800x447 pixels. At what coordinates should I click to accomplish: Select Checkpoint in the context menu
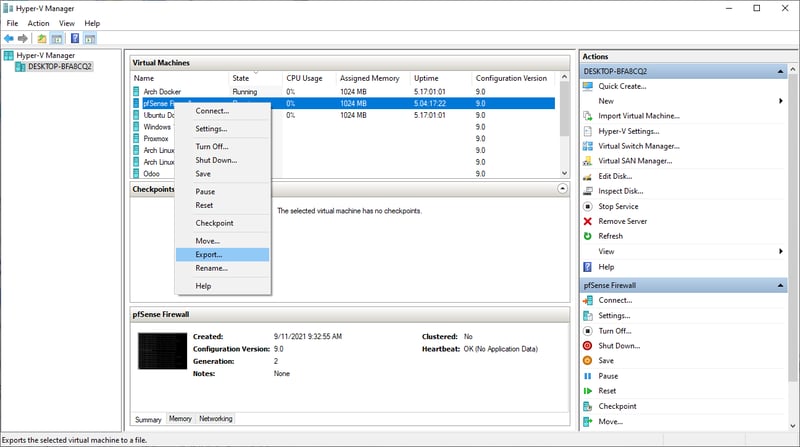point(214,223)
